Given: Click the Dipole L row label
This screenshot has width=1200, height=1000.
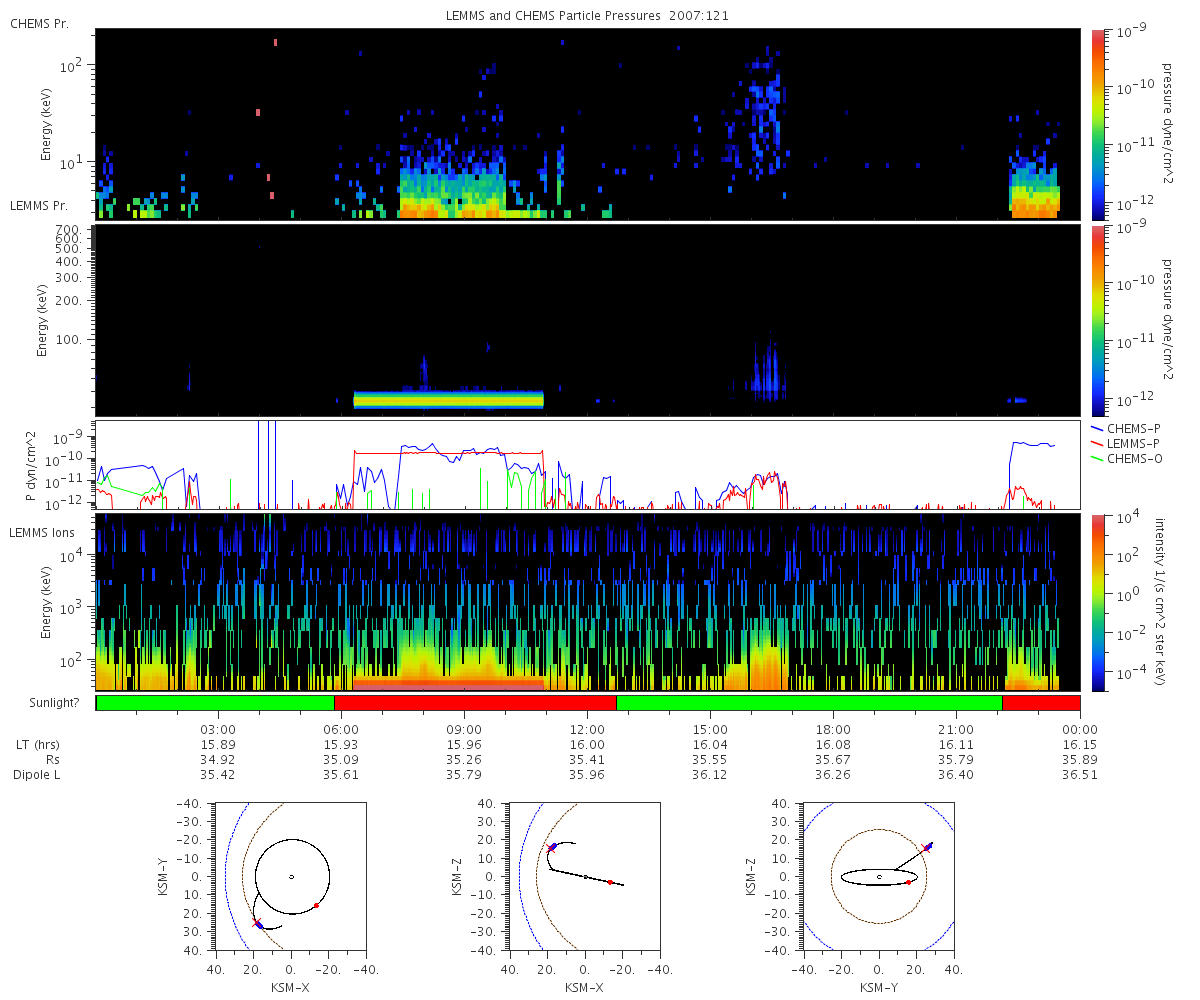Looking at the screenshot, I should 38,775.
